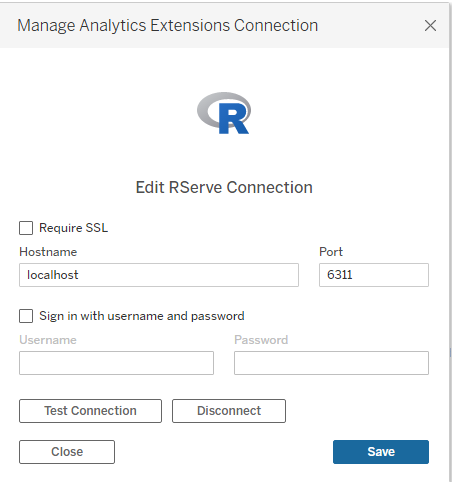Viewport: 452px width, 482px height.
Task: Enable the Require SSL checkbox
Action: 26,228
